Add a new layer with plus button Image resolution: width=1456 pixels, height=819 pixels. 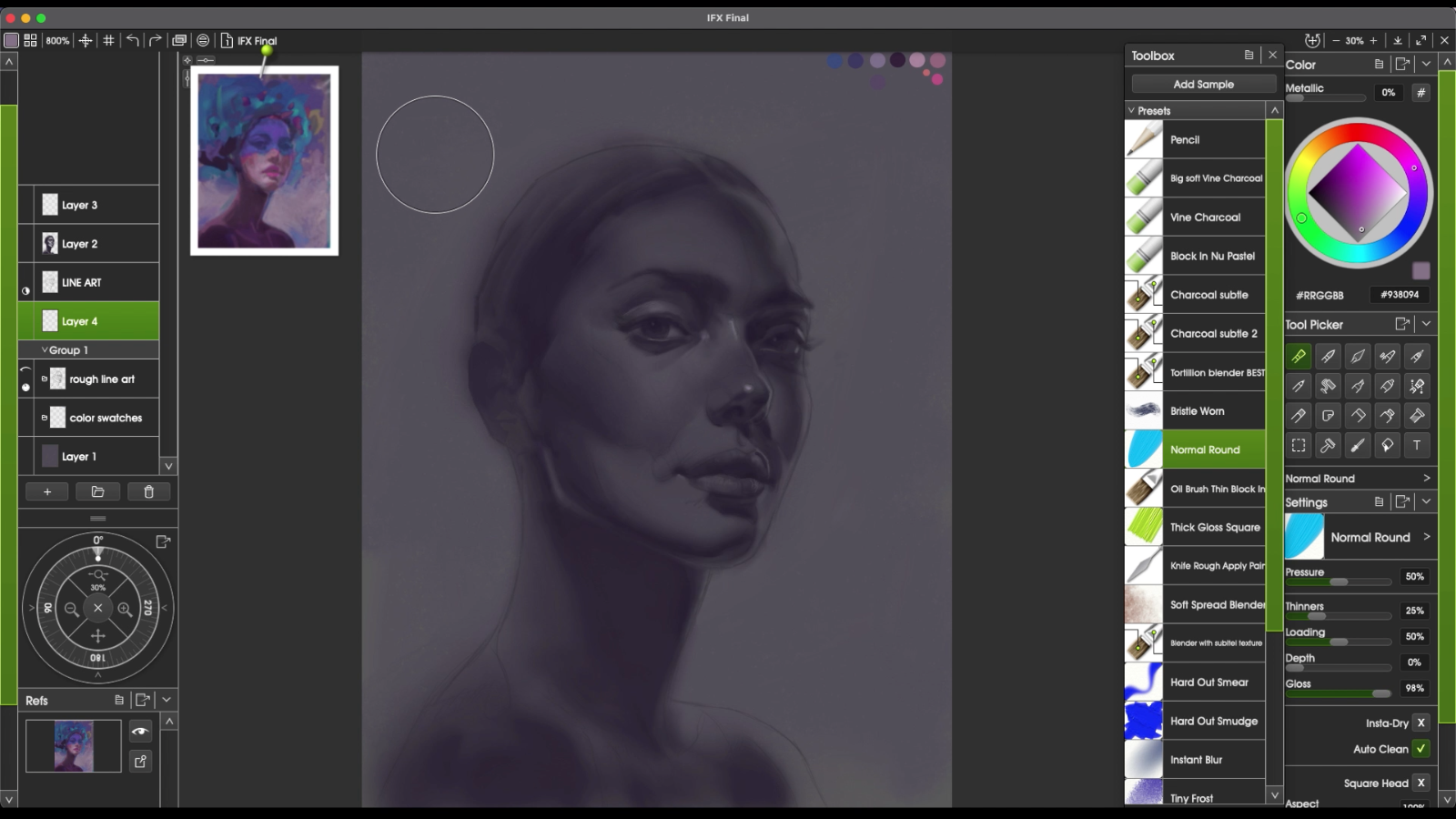click(x=47, y=491)
